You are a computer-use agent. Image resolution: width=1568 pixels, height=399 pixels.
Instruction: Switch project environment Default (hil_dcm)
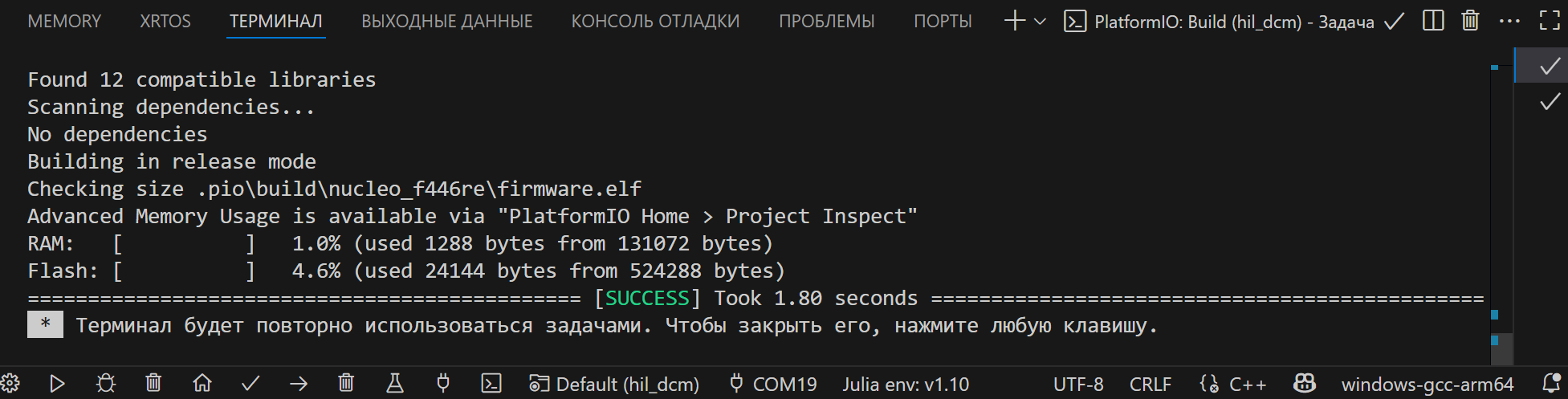(614, 385)
